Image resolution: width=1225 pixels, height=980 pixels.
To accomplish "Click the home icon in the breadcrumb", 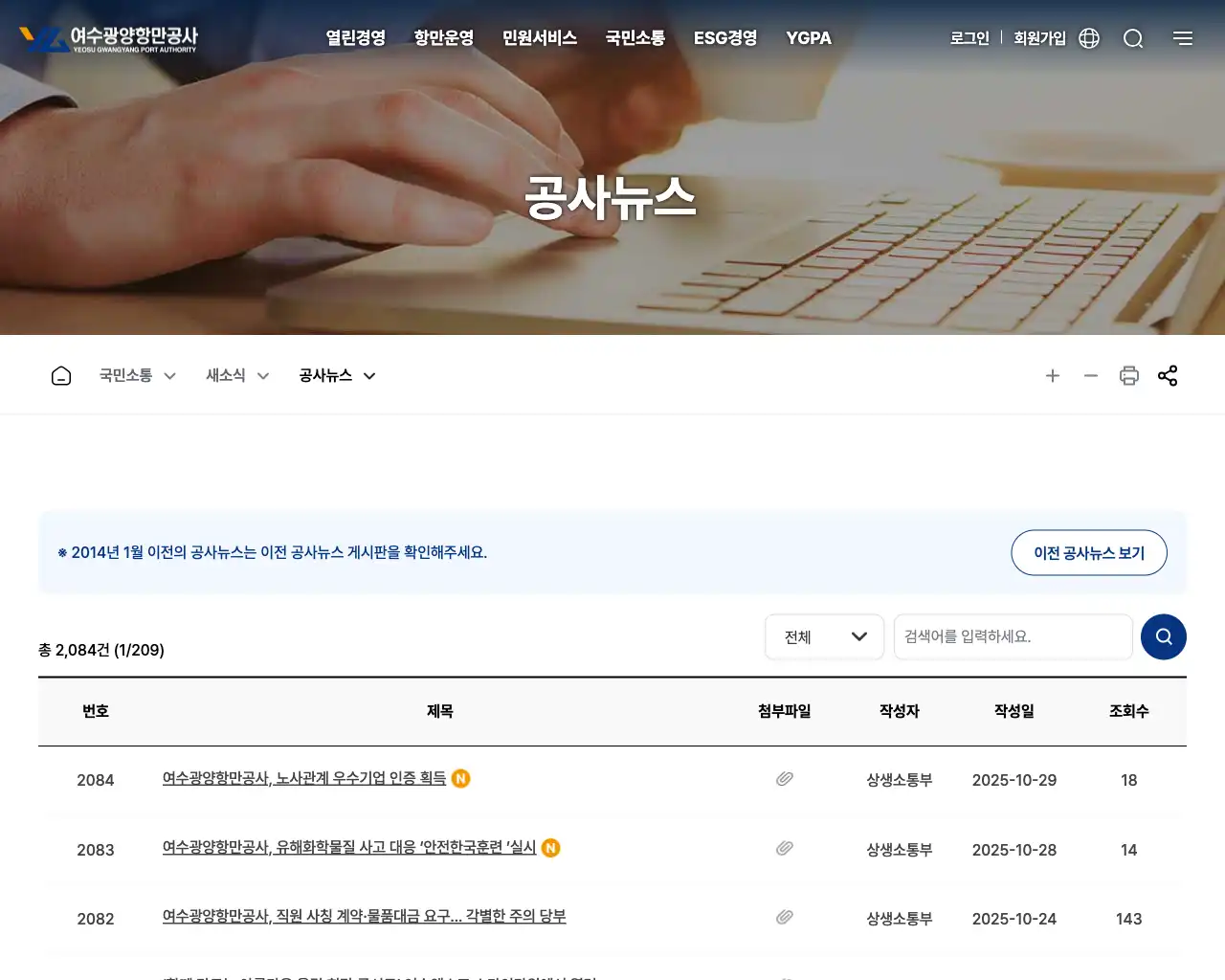I will point(60,375).
